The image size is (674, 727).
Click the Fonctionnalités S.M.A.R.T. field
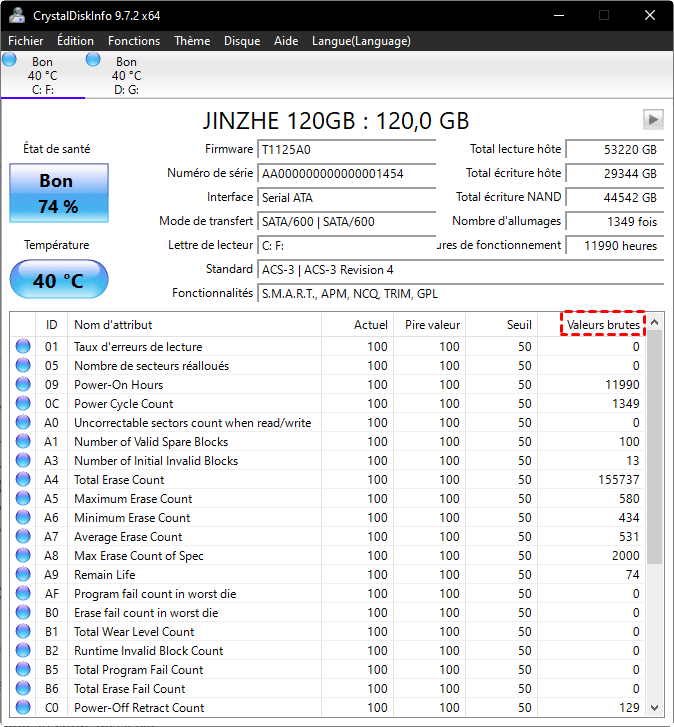click(460, 294)
